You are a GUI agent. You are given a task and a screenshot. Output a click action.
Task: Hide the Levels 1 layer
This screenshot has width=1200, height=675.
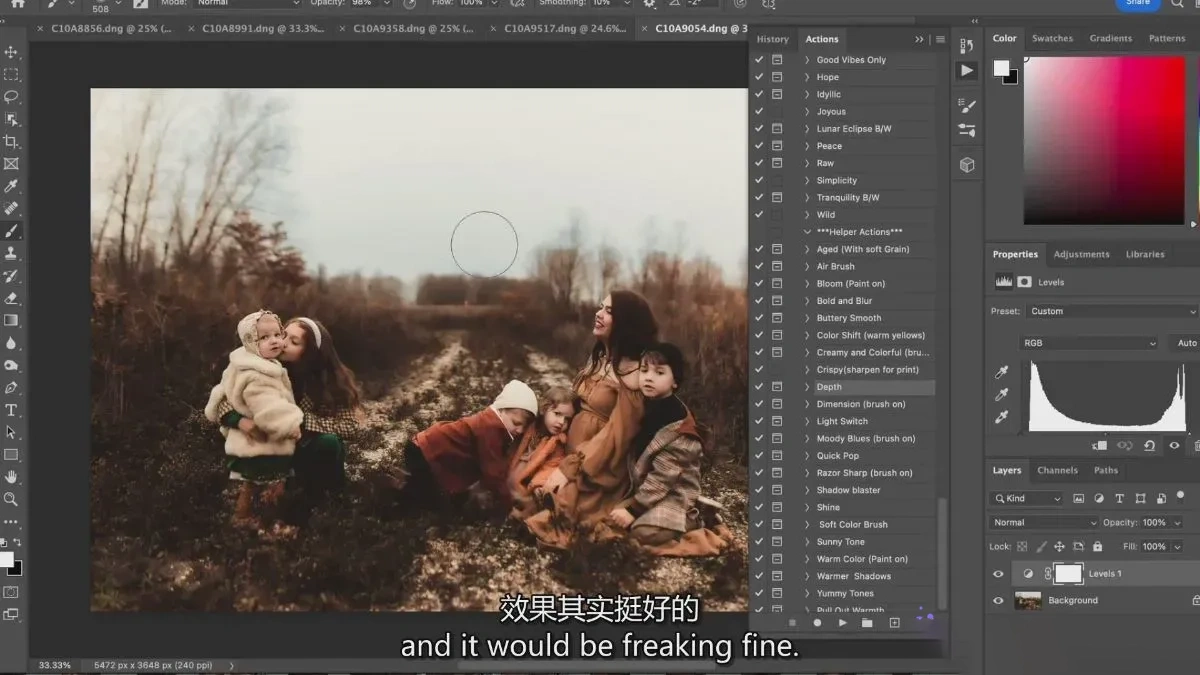998,574
